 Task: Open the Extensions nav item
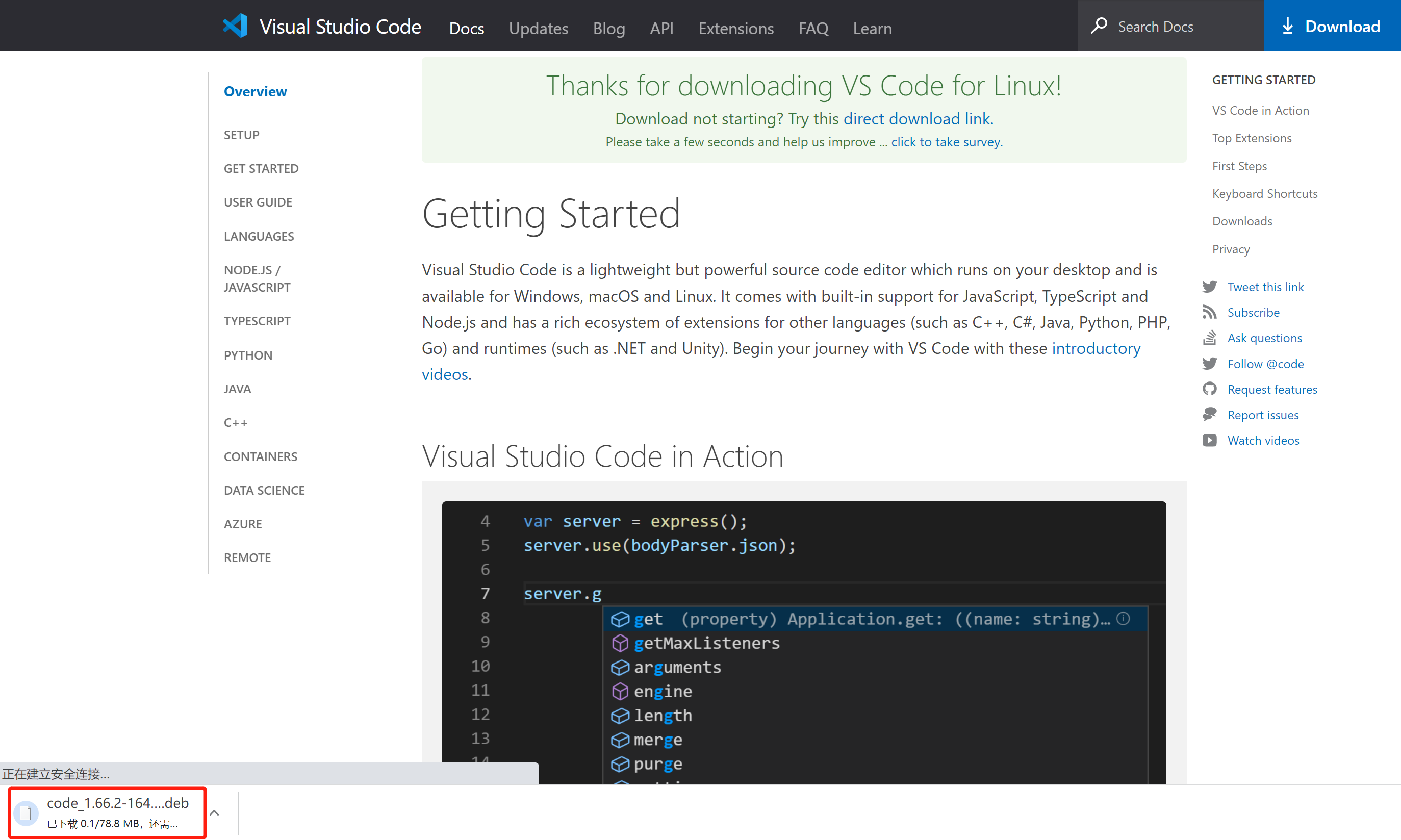click(735, 28)
